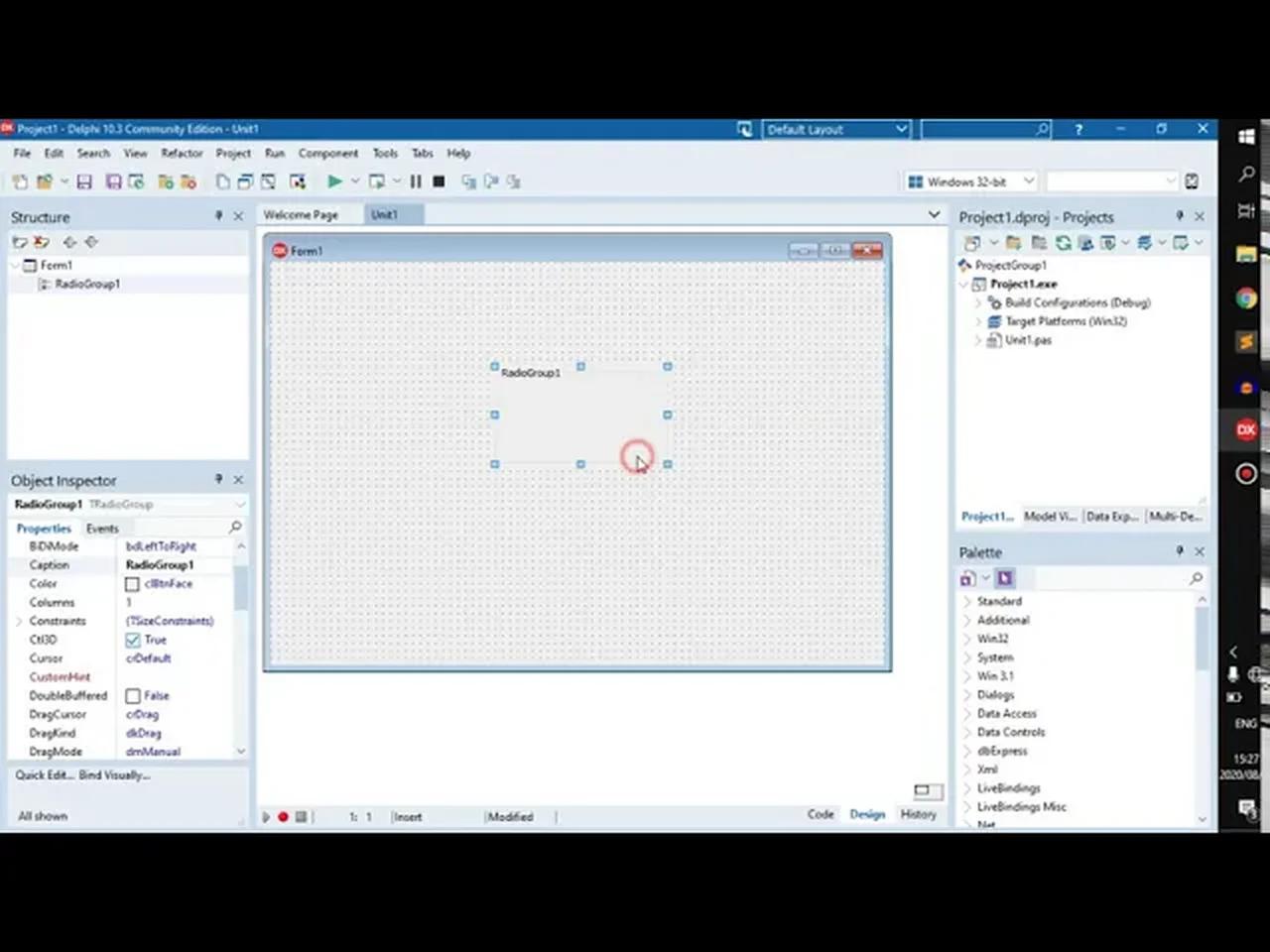Switch to the Welcome Page tab
The width and height of the screenshot is (1270, 952).
[301, 214]
